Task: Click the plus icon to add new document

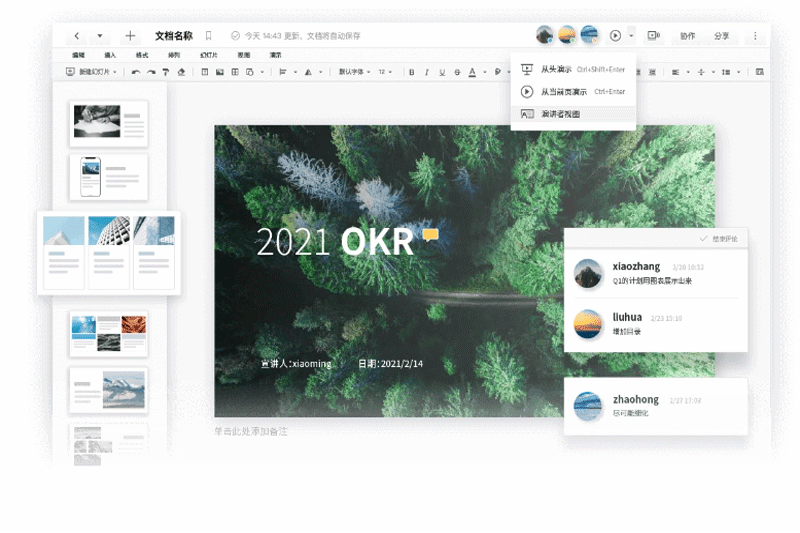Action: [x=130, y=36]
